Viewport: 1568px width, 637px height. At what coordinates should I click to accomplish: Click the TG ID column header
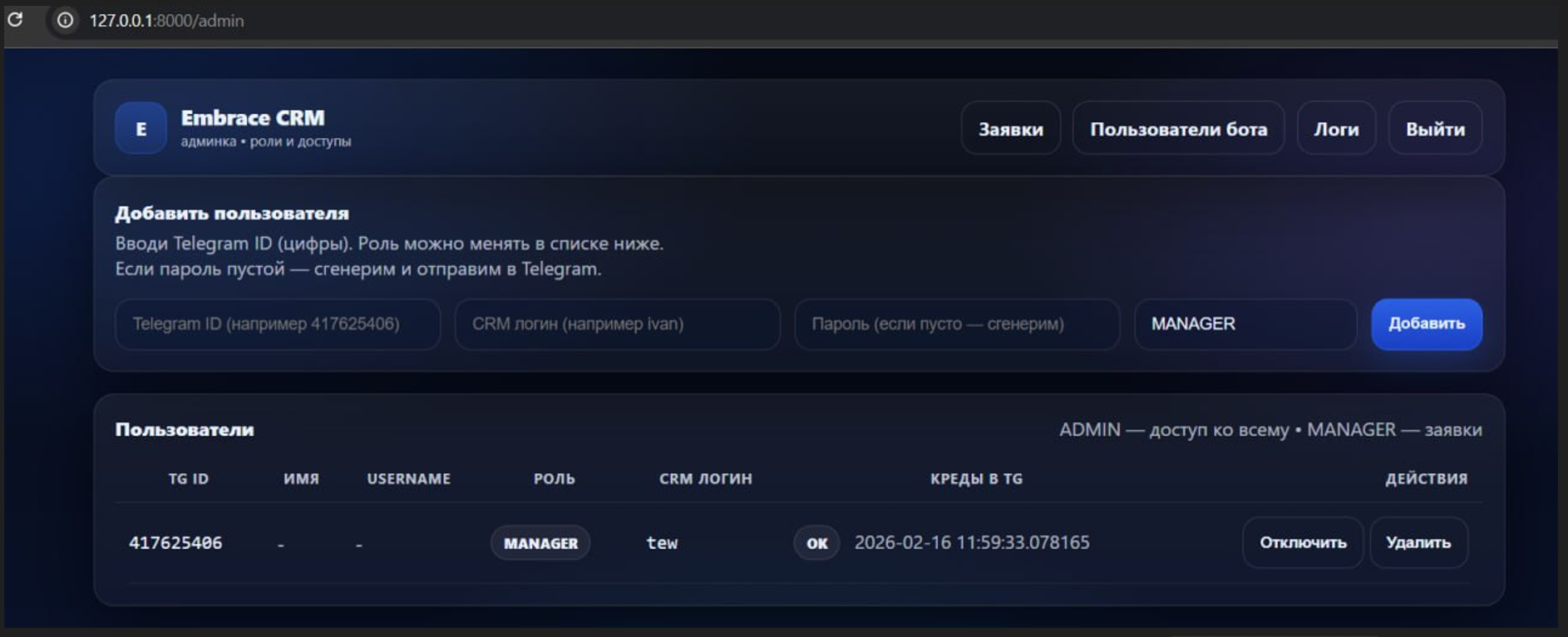coord(189,479)
